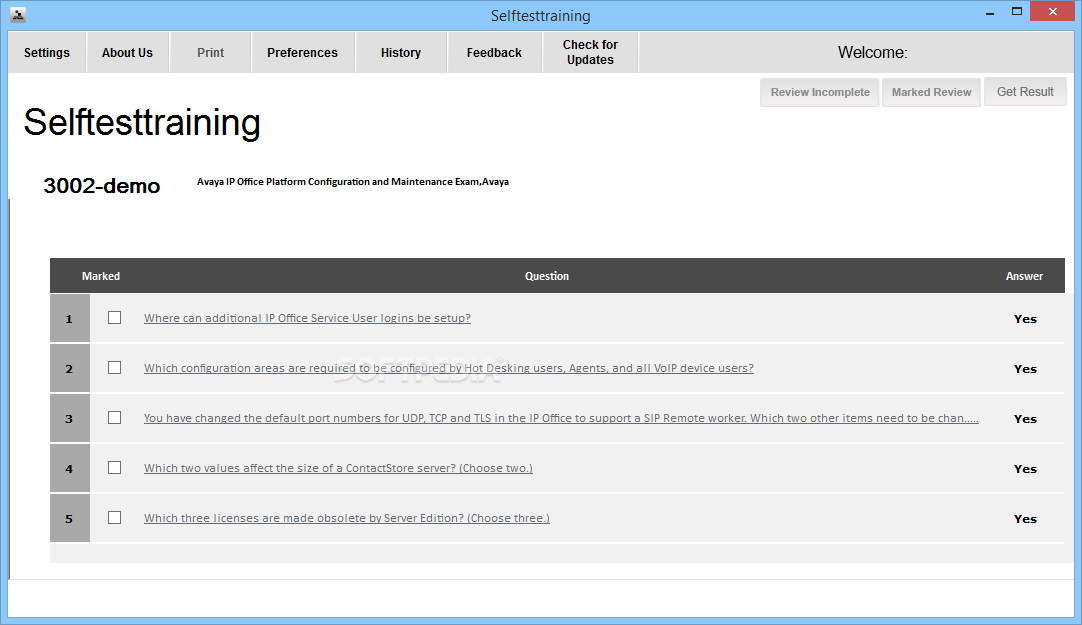The width and height of the screenshot is (1082, 625).
Task: Click row number 4 cell
Action: coord(70,468)
